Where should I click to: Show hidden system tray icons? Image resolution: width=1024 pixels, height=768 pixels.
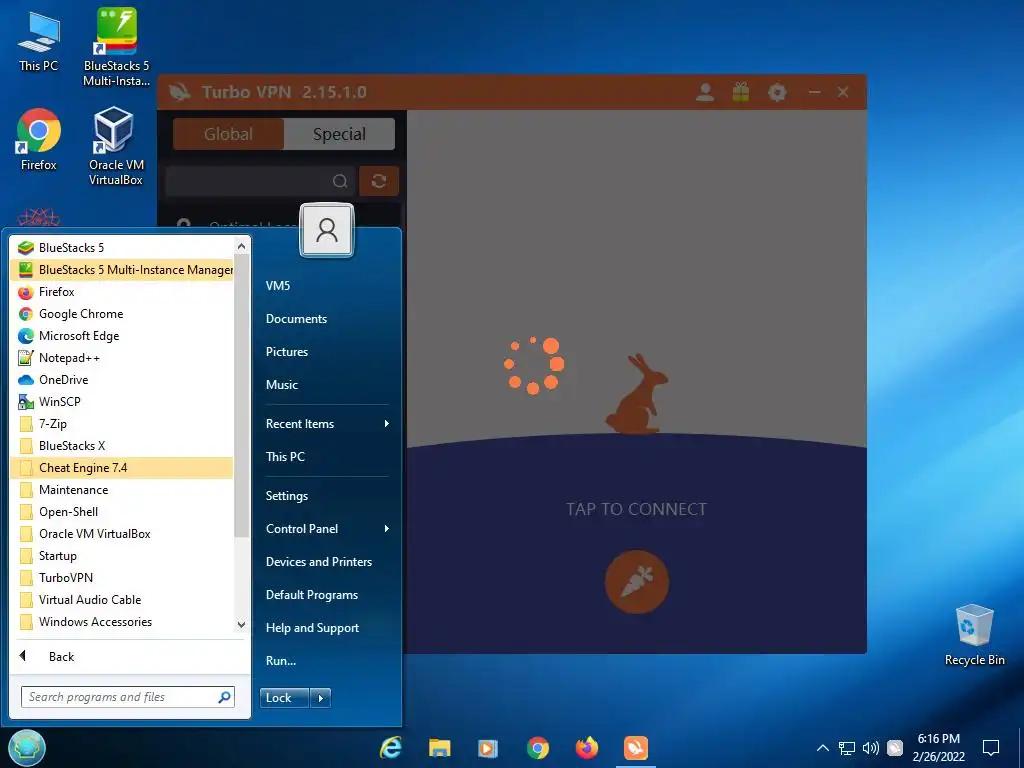pyautogui.click(x=823, y=748)
